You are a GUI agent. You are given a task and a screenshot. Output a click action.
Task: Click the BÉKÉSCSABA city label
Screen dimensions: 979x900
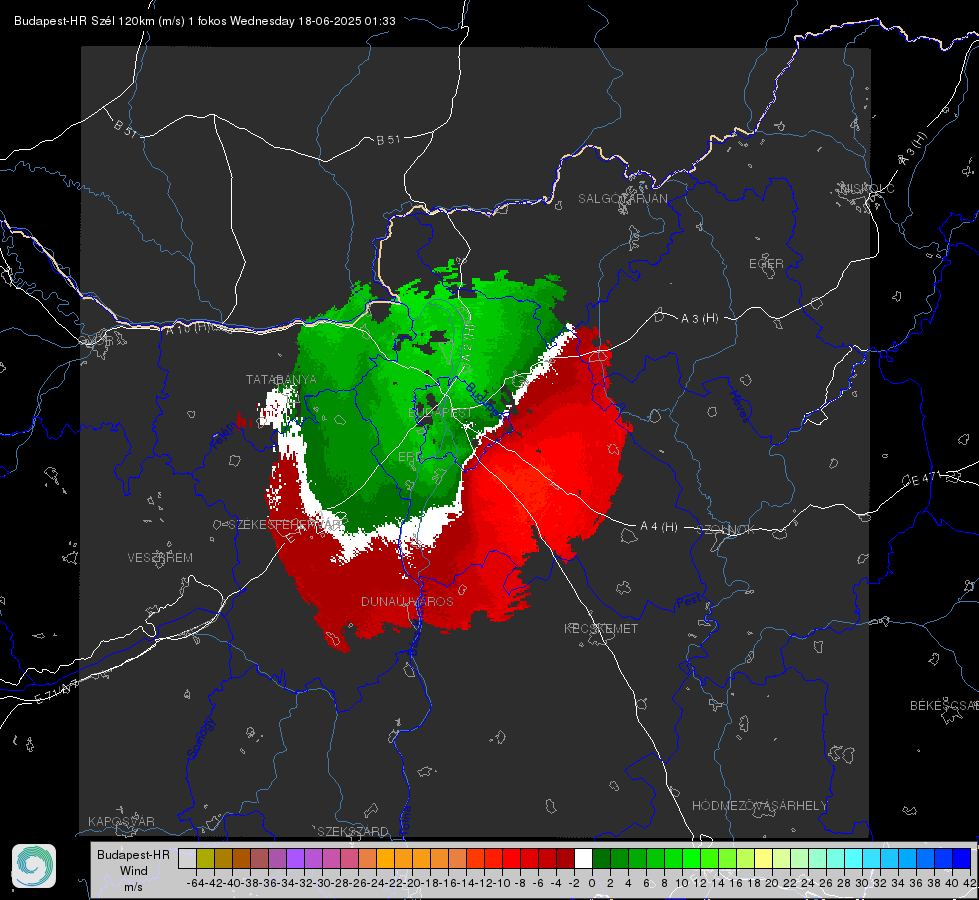(944, 705)
